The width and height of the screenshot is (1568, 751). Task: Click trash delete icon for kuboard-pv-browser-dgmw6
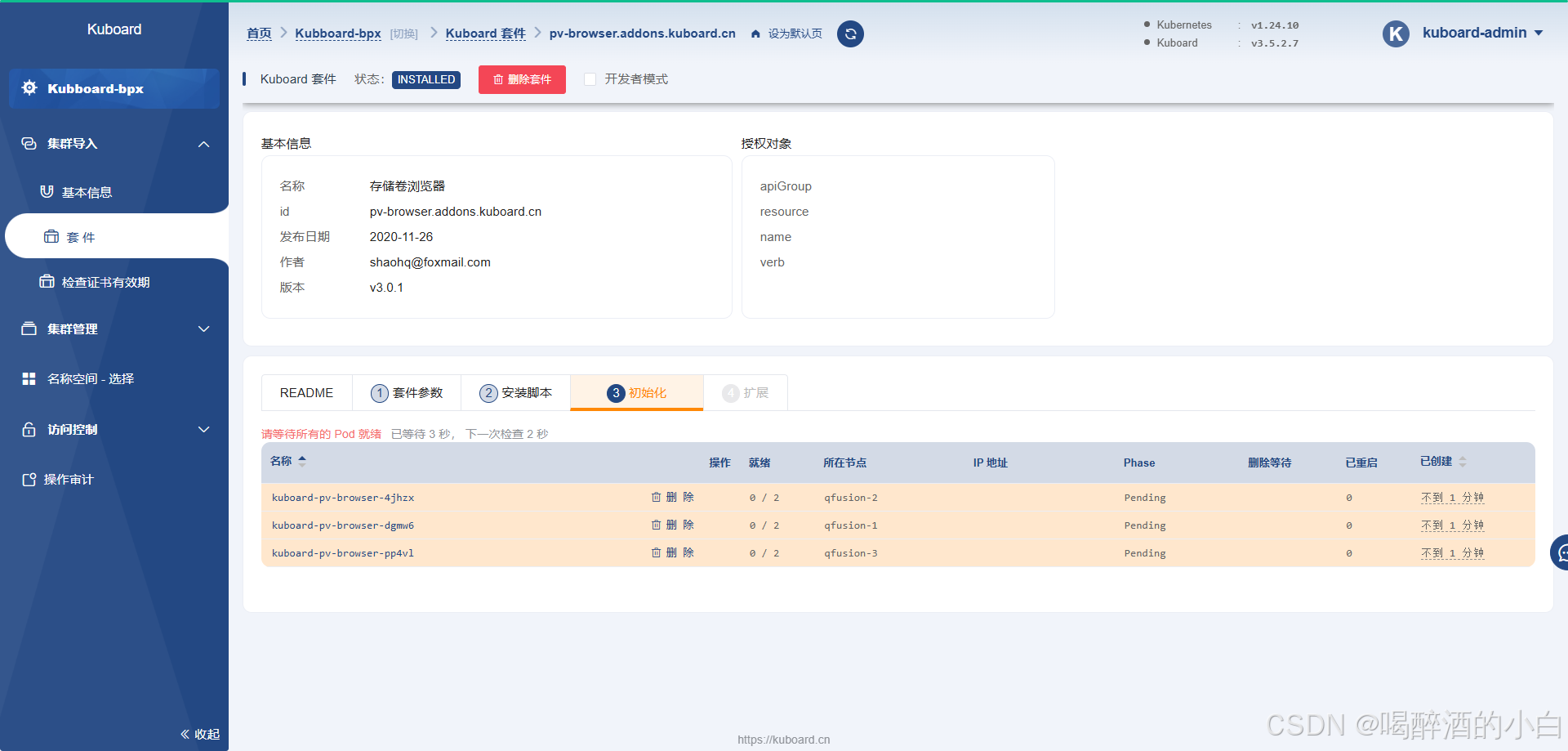click(657, 525)
